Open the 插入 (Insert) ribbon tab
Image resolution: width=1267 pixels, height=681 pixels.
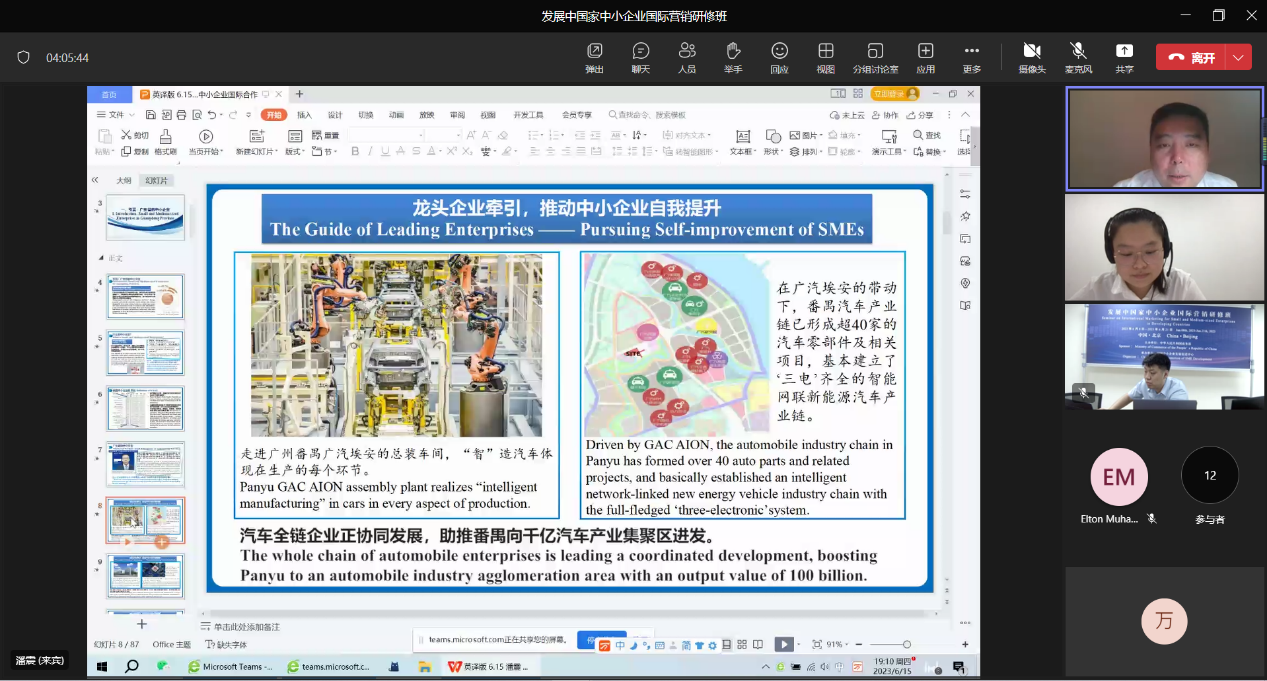(x=304, y=115)
